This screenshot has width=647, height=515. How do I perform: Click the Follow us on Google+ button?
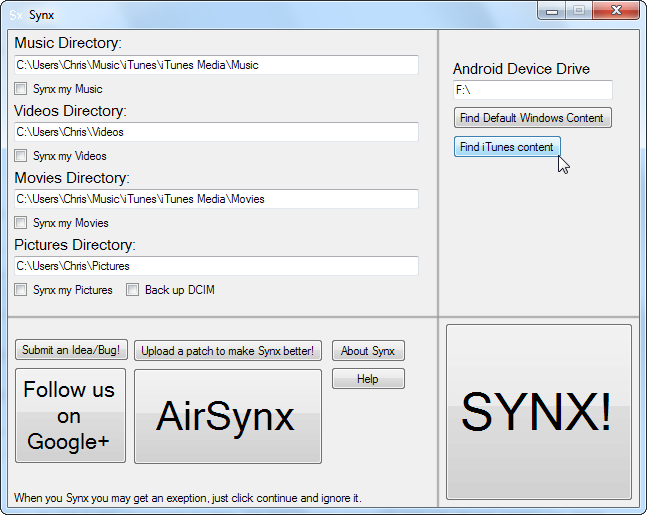71,416
